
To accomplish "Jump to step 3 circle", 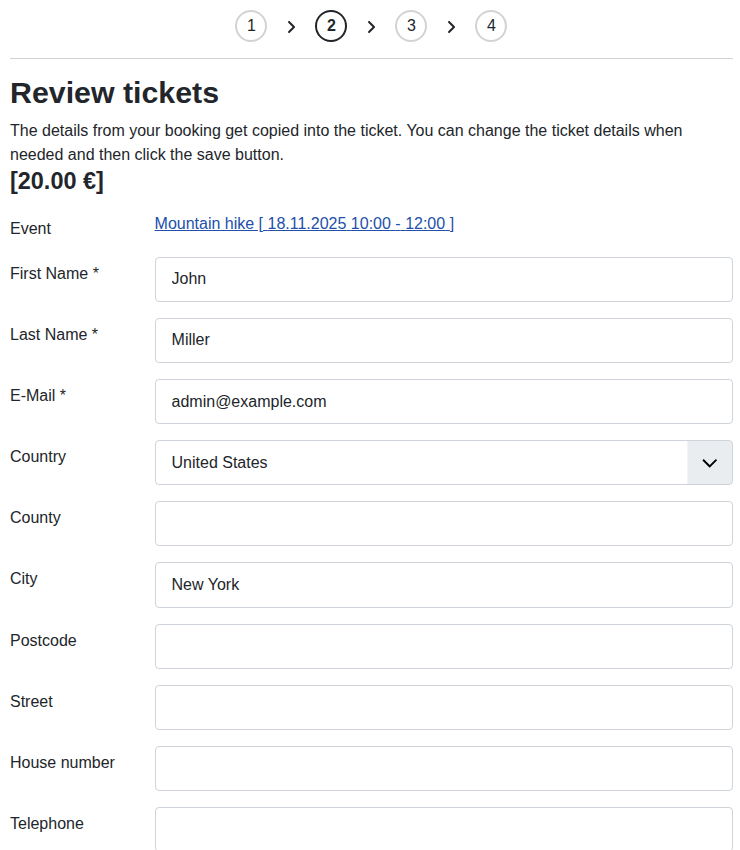I will [411, 26].
